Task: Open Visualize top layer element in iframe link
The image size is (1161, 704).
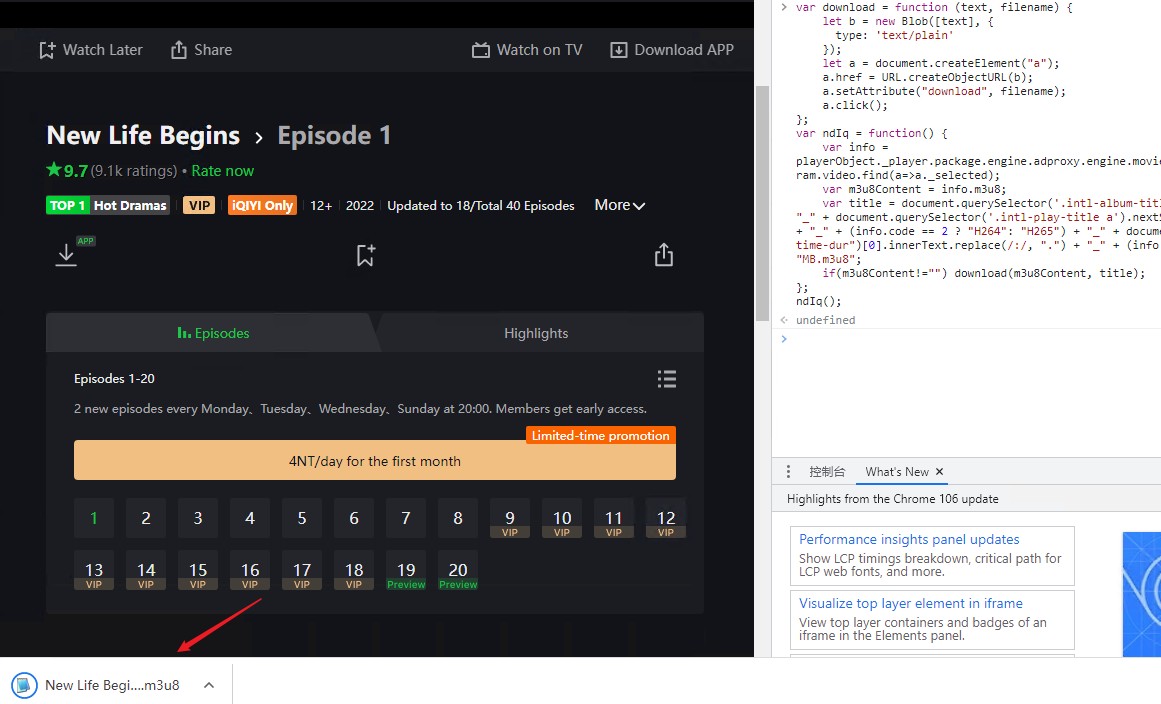Action: [x=910, y=603]
